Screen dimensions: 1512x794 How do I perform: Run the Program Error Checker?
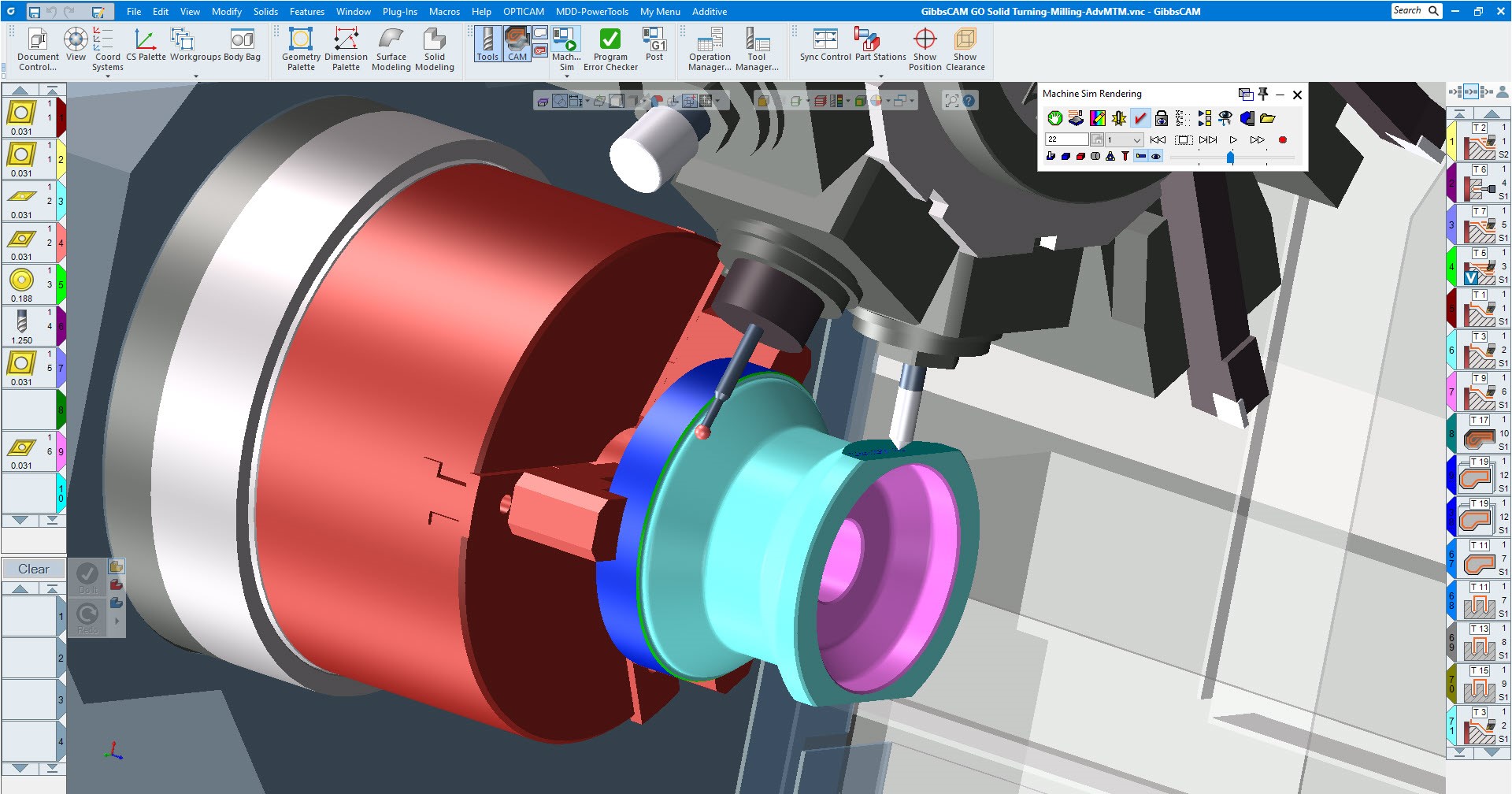point(610,49)
